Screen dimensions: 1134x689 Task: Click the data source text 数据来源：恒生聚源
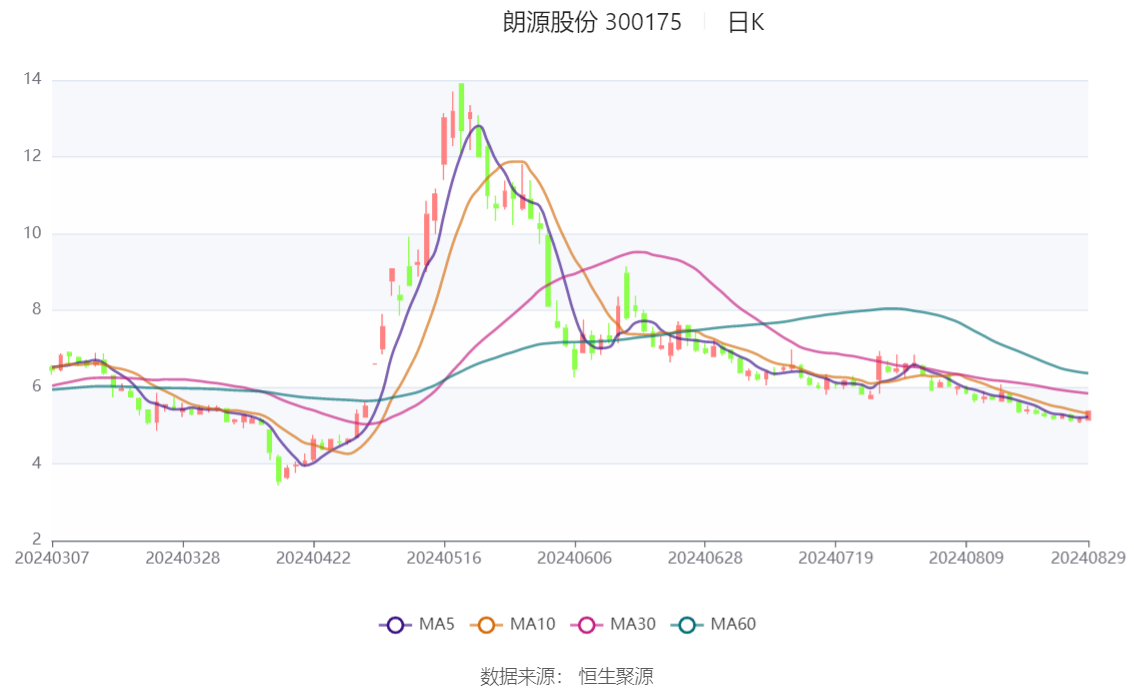(x=566, y=677)
